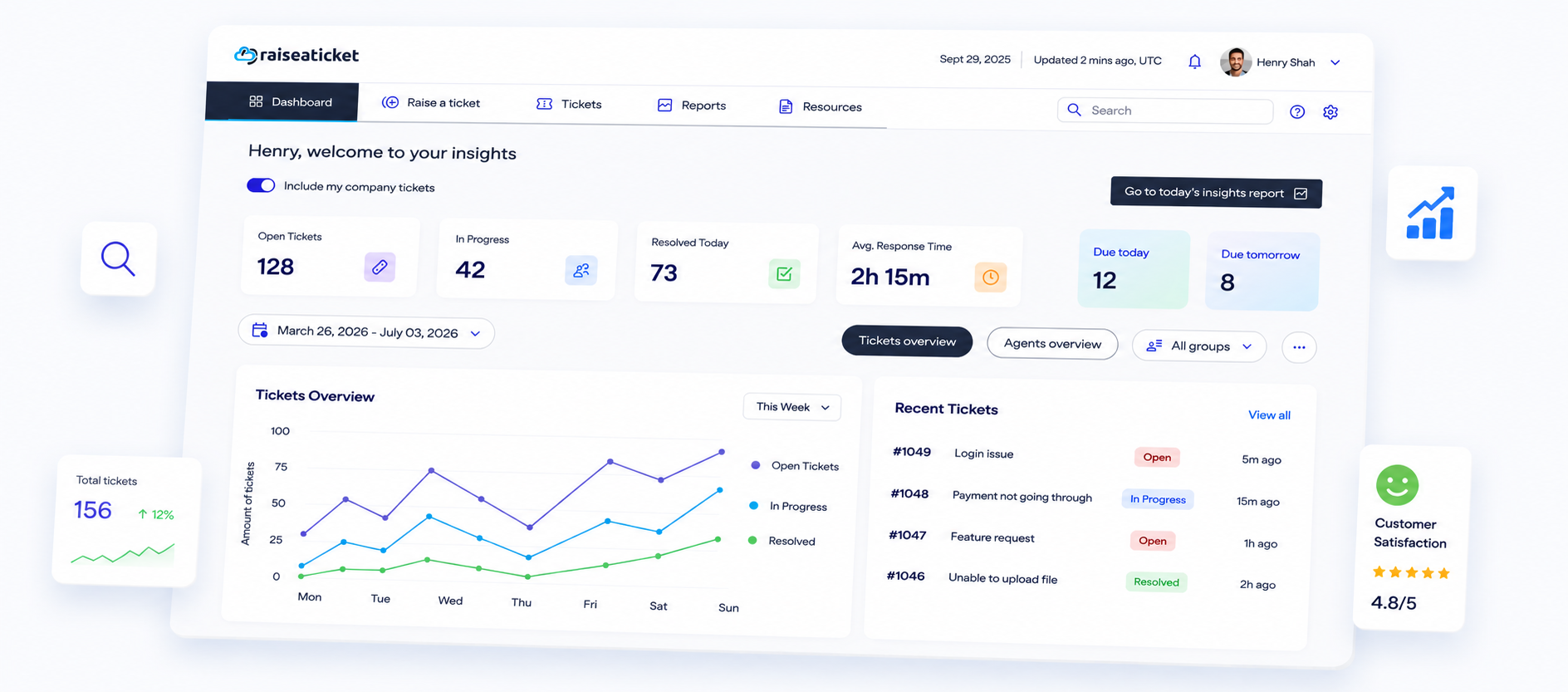The height and width of the screenshot is (692, 1568).
Task: Click the Open Tickets paperclip icon
Action: pyautogui.click(x=380, y=267)
